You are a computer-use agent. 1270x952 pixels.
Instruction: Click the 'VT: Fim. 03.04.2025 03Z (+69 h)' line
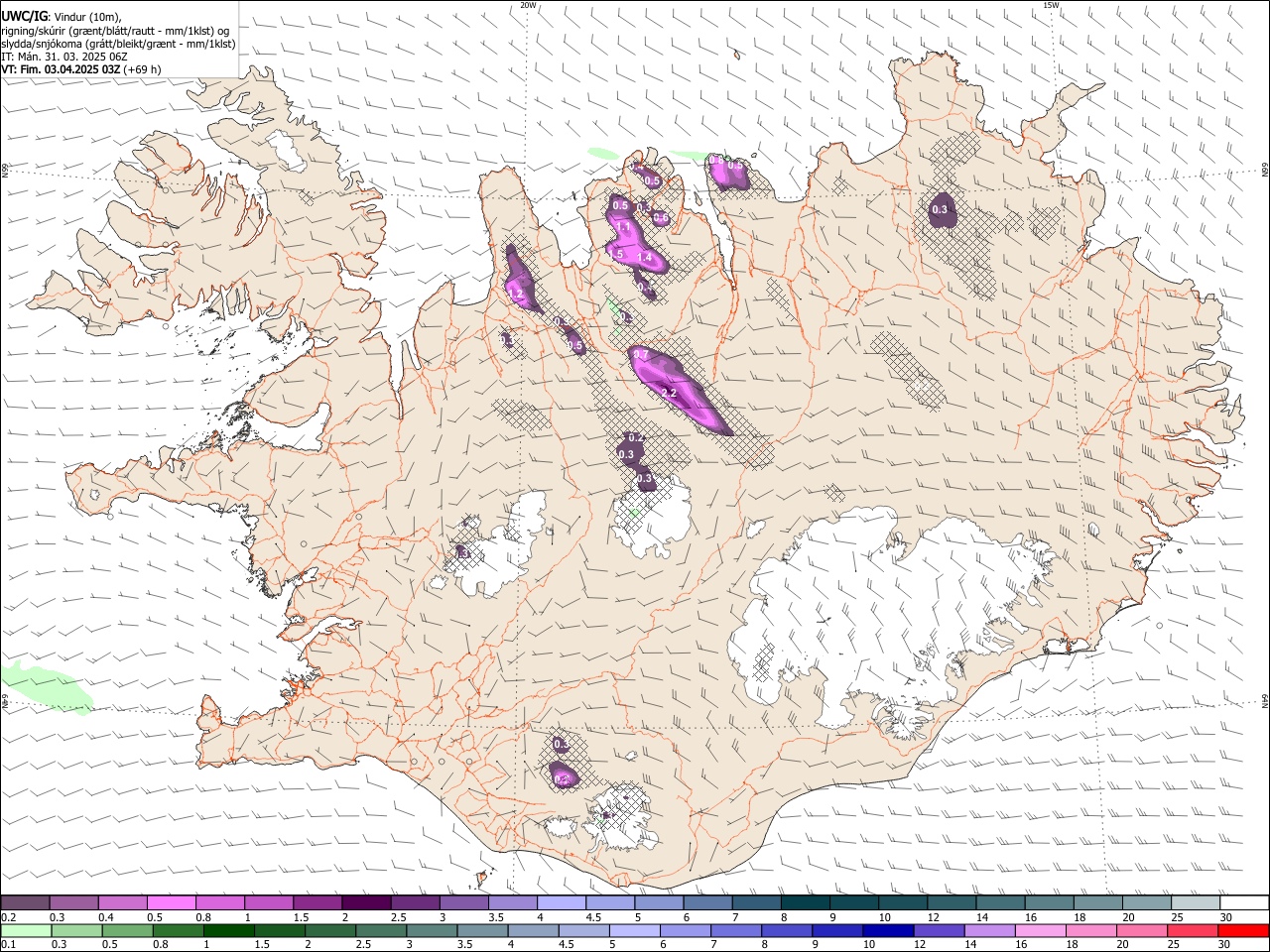pos(81,69)
